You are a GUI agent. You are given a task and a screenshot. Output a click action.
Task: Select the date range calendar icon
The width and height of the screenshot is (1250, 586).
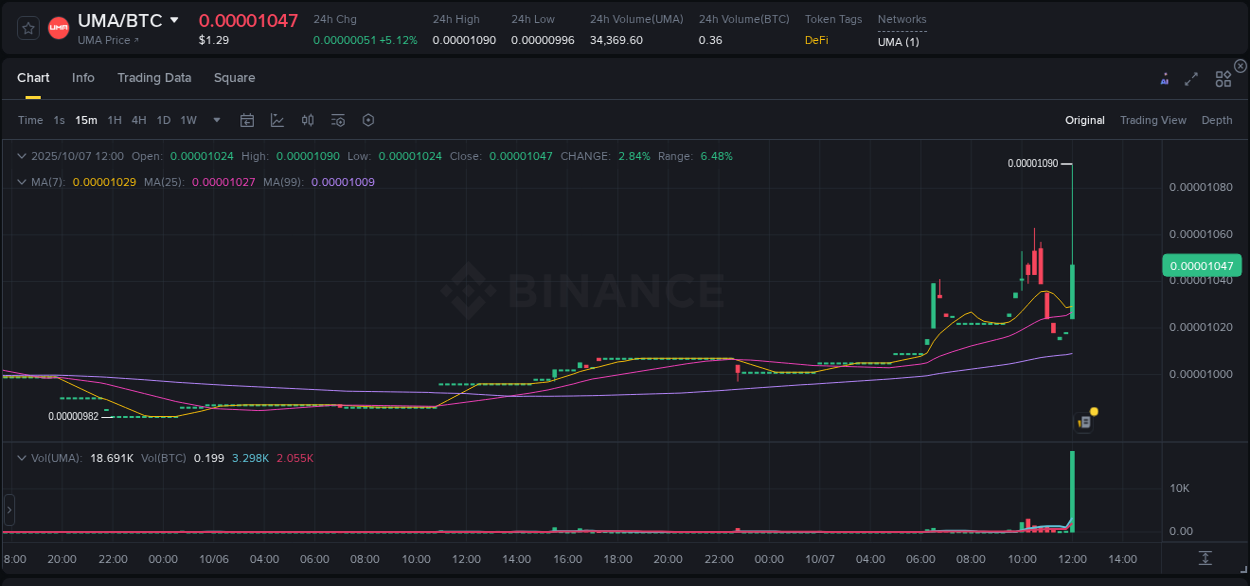point(247,120)
